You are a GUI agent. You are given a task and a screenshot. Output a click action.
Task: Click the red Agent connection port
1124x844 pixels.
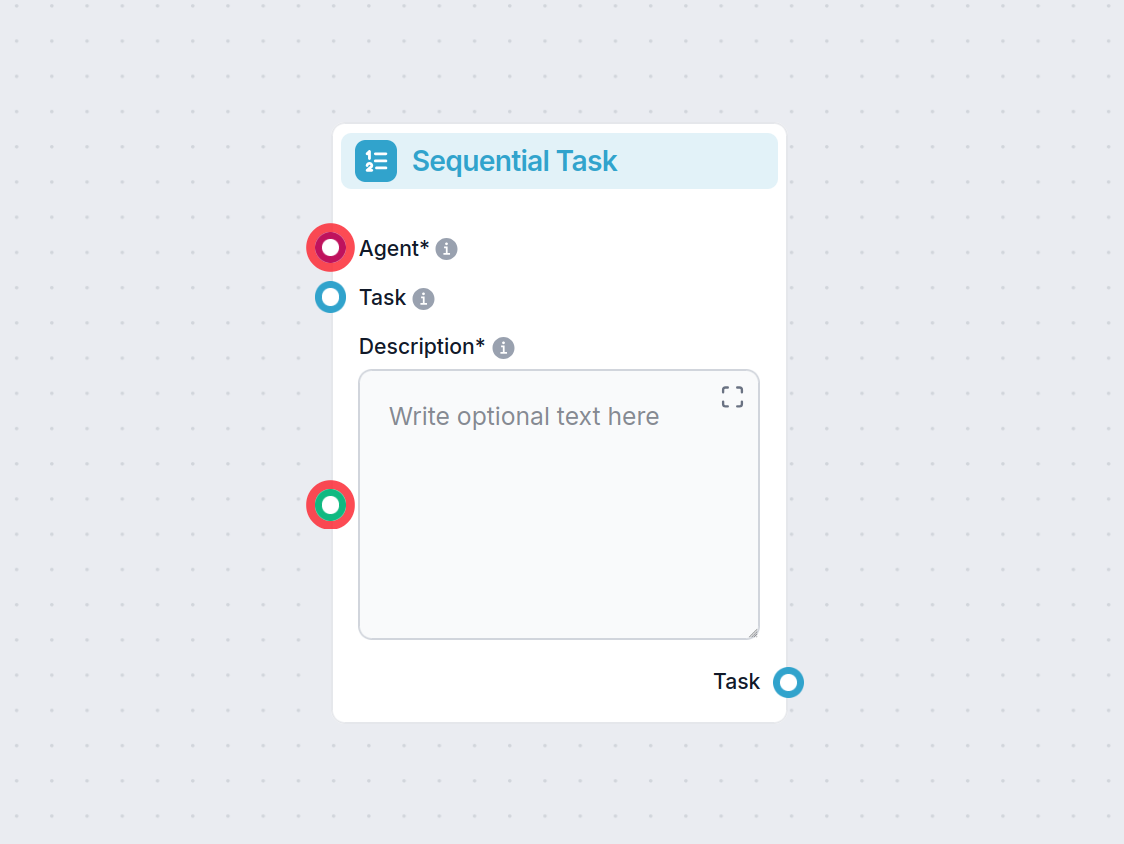(x=330, y=247)
